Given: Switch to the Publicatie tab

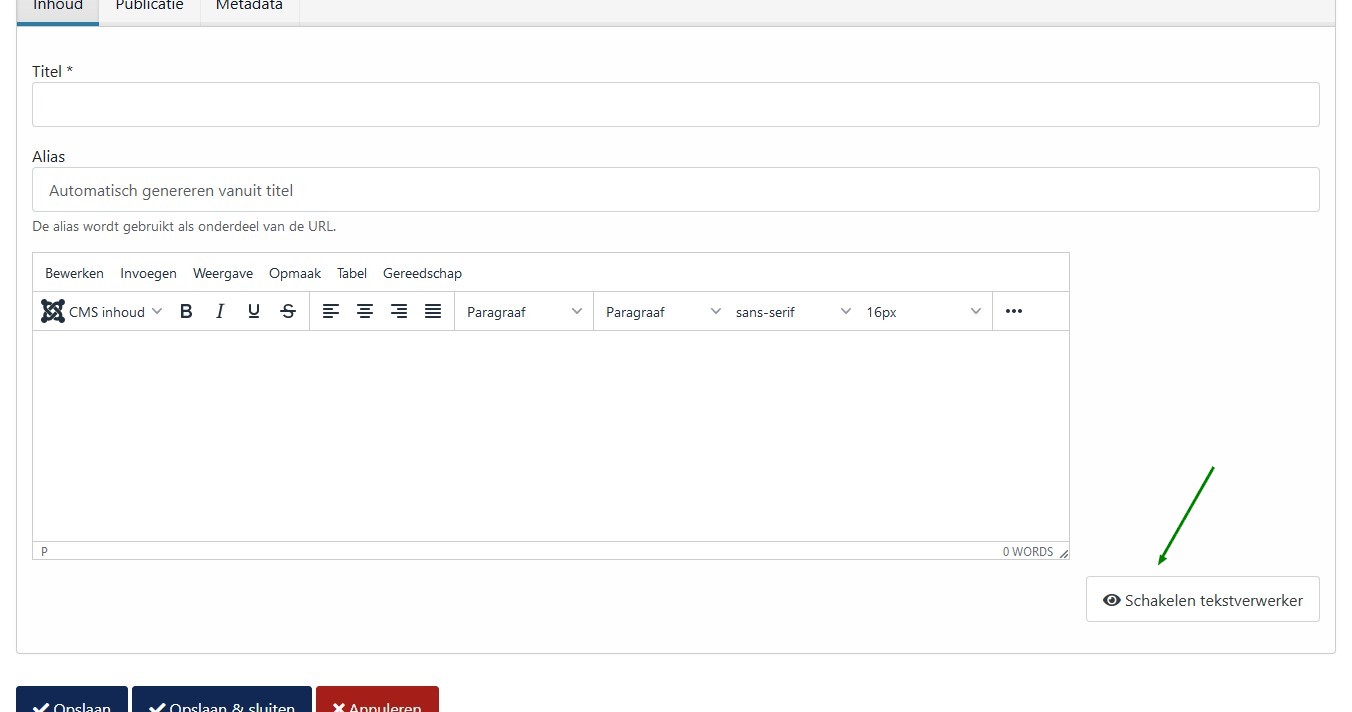Looking at the screenshot, I should 150,10.
